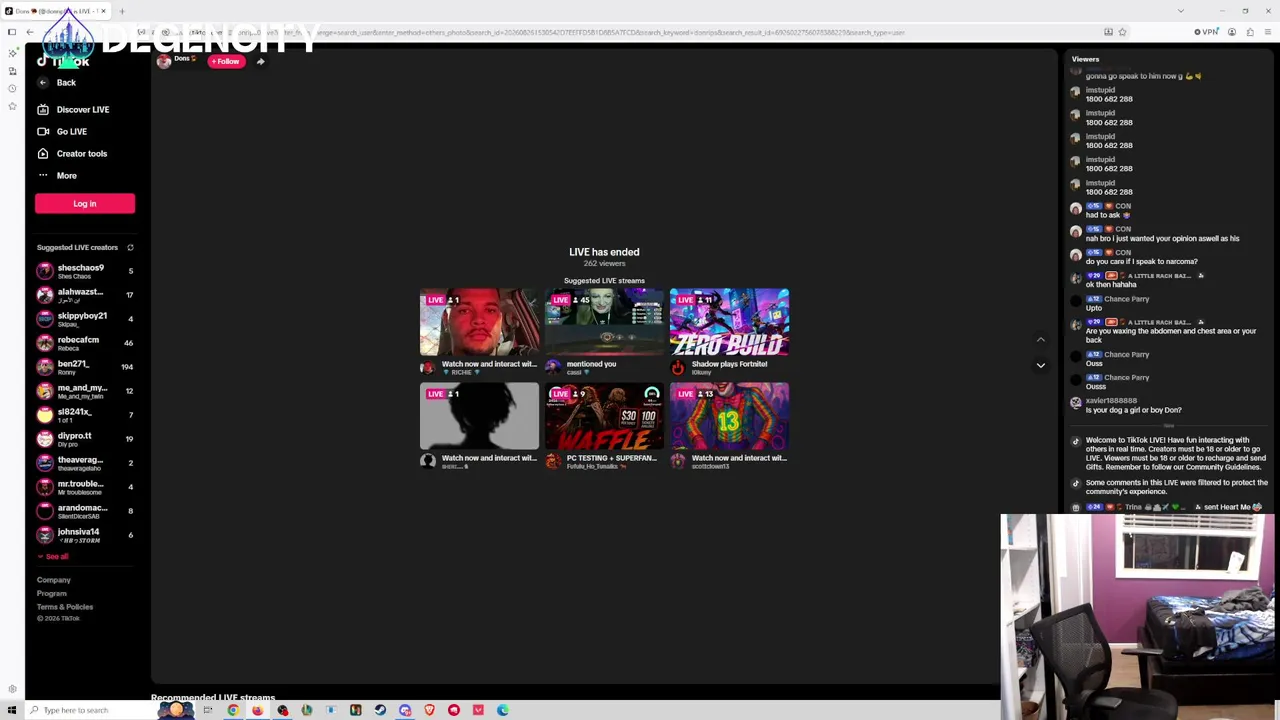Click 'LIVE has ended' message text
The width and height of the screenshot is (1280, 720).
tap(604, 252)
